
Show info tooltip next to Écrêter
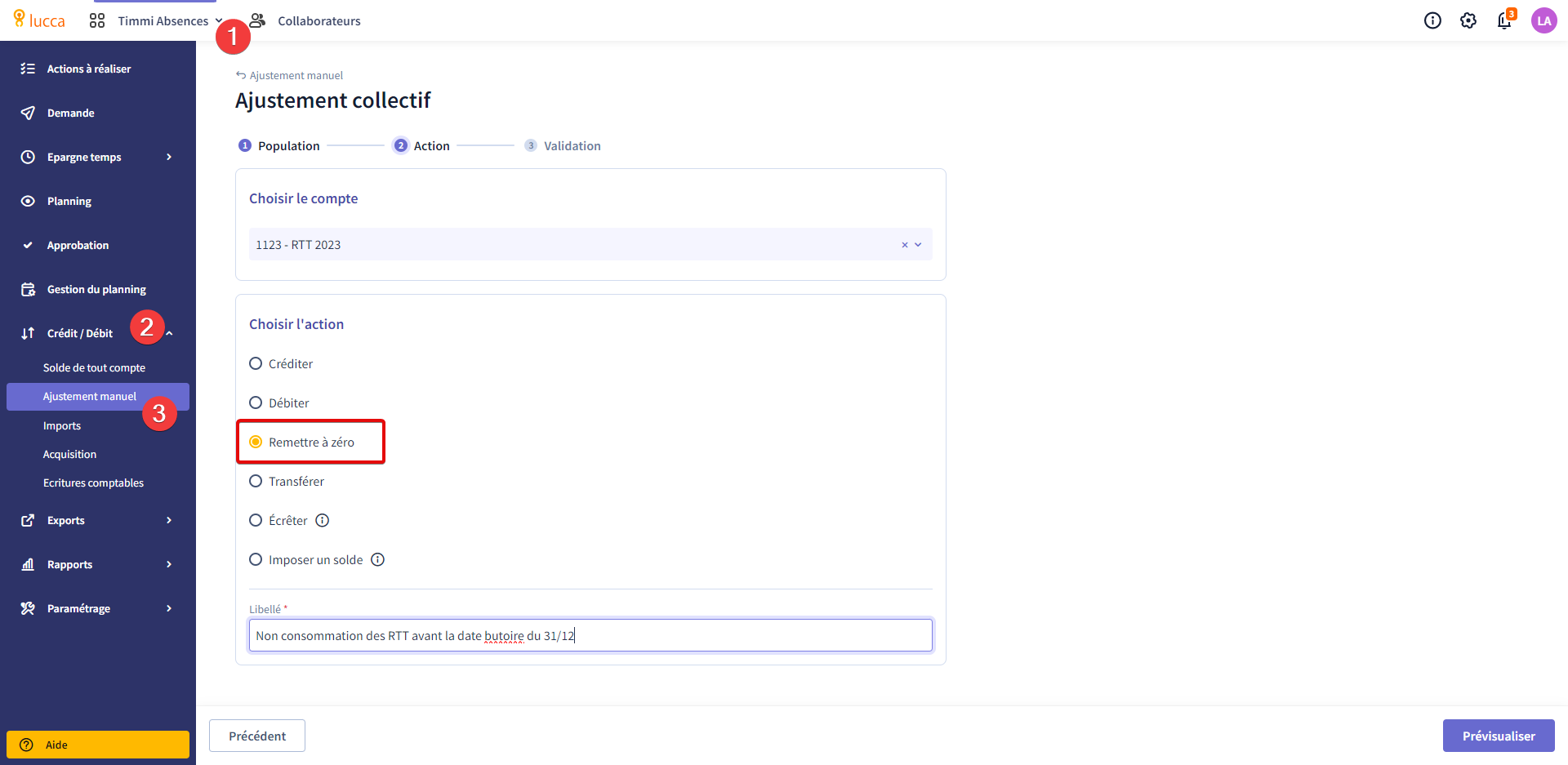pyautogui.click(x=323, y=520)
